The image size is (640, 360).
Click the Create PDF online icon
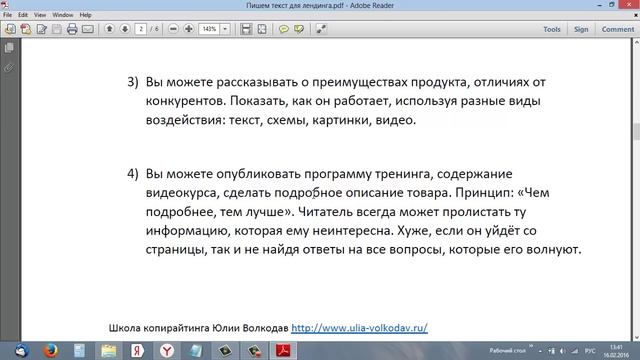point(26,29)
